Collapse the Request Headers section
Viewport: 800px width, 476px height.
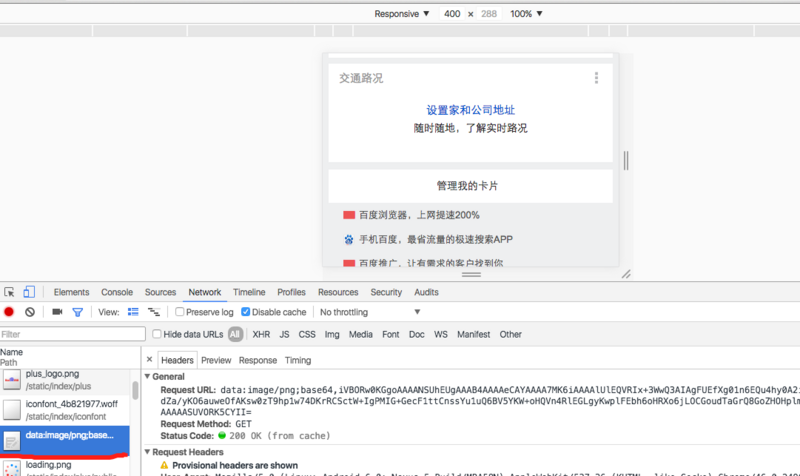[147, 452]
